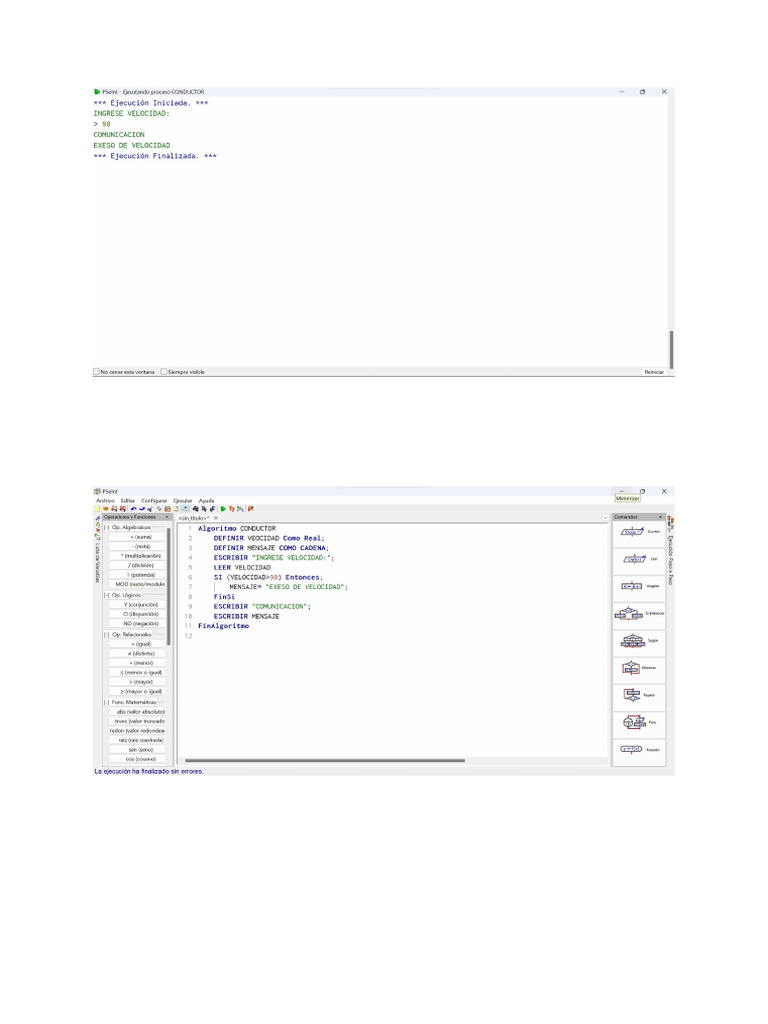Image resolution: width=768 pixels, height=1024 pixels.
Task: Insert the * (multiplicación) operator
Action: pyautogui.click(x=137, y=556)
